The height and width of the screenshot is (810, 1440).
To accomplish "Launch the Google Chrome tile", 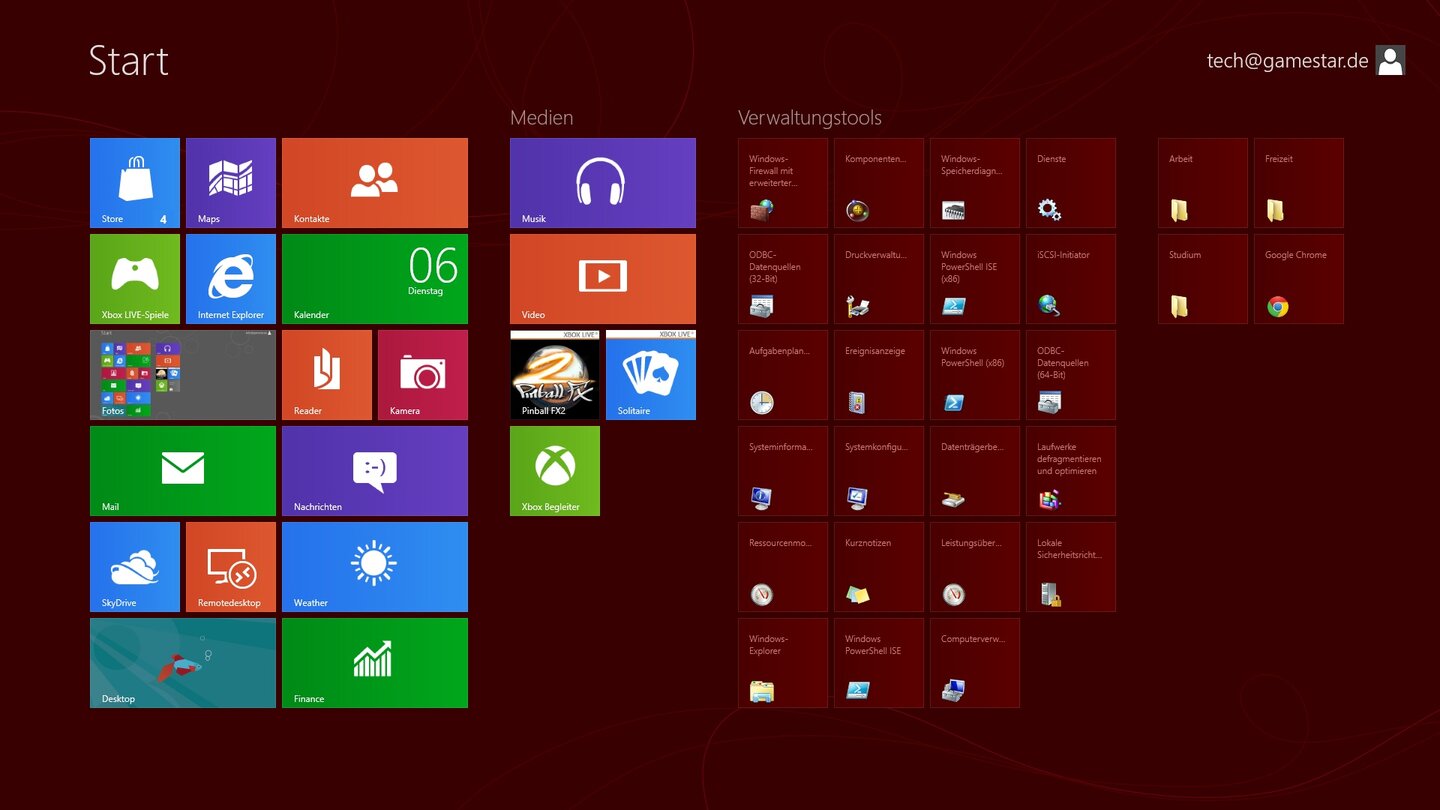I will click(1299, 279).
